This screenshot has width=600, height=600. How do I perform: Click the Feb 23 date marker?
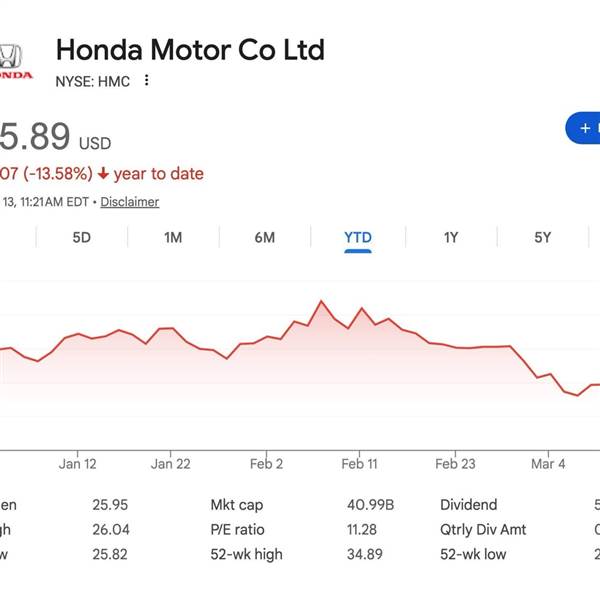tap(455, 464)
